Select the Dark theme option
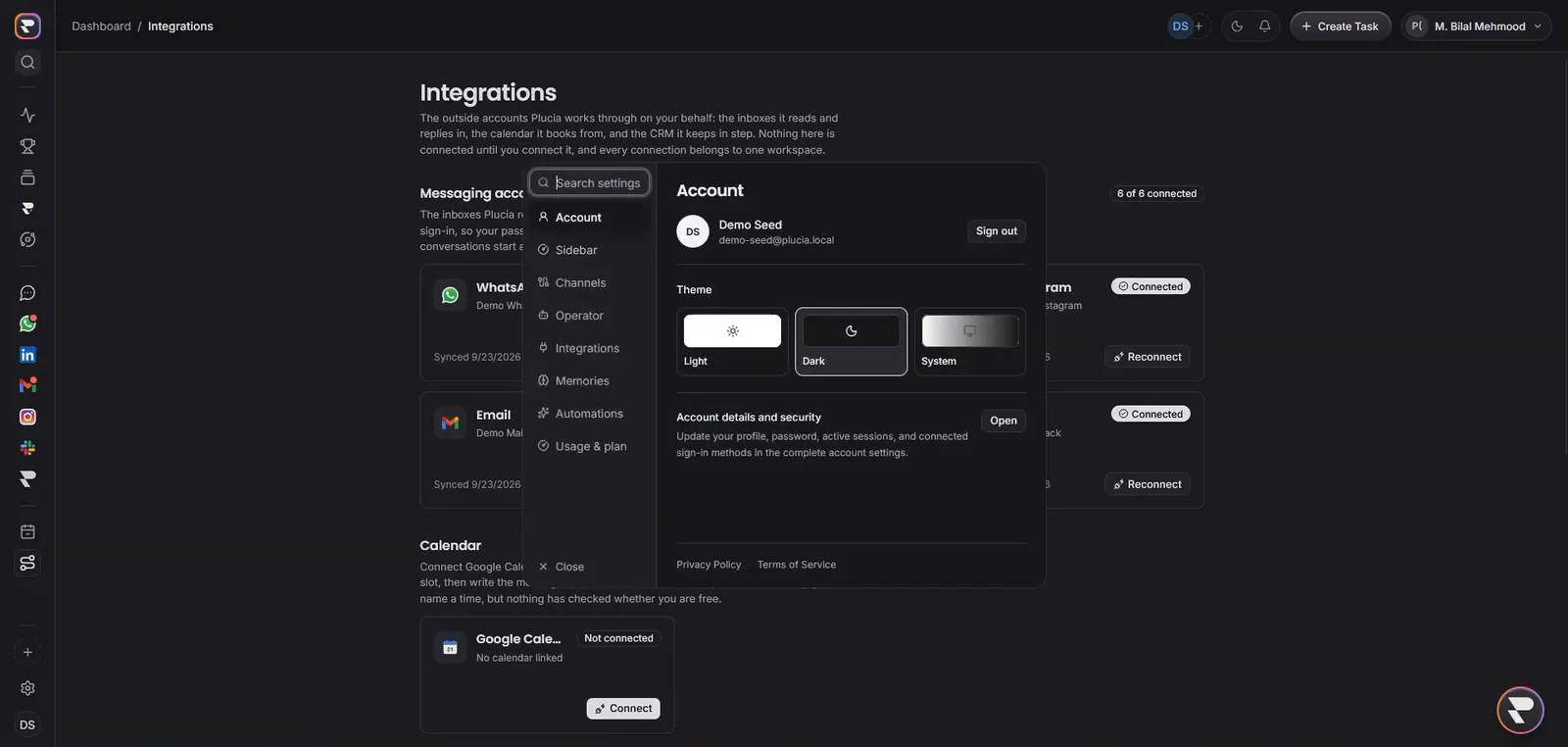This screenshot has width=1568, height=747. pos(851,341)
